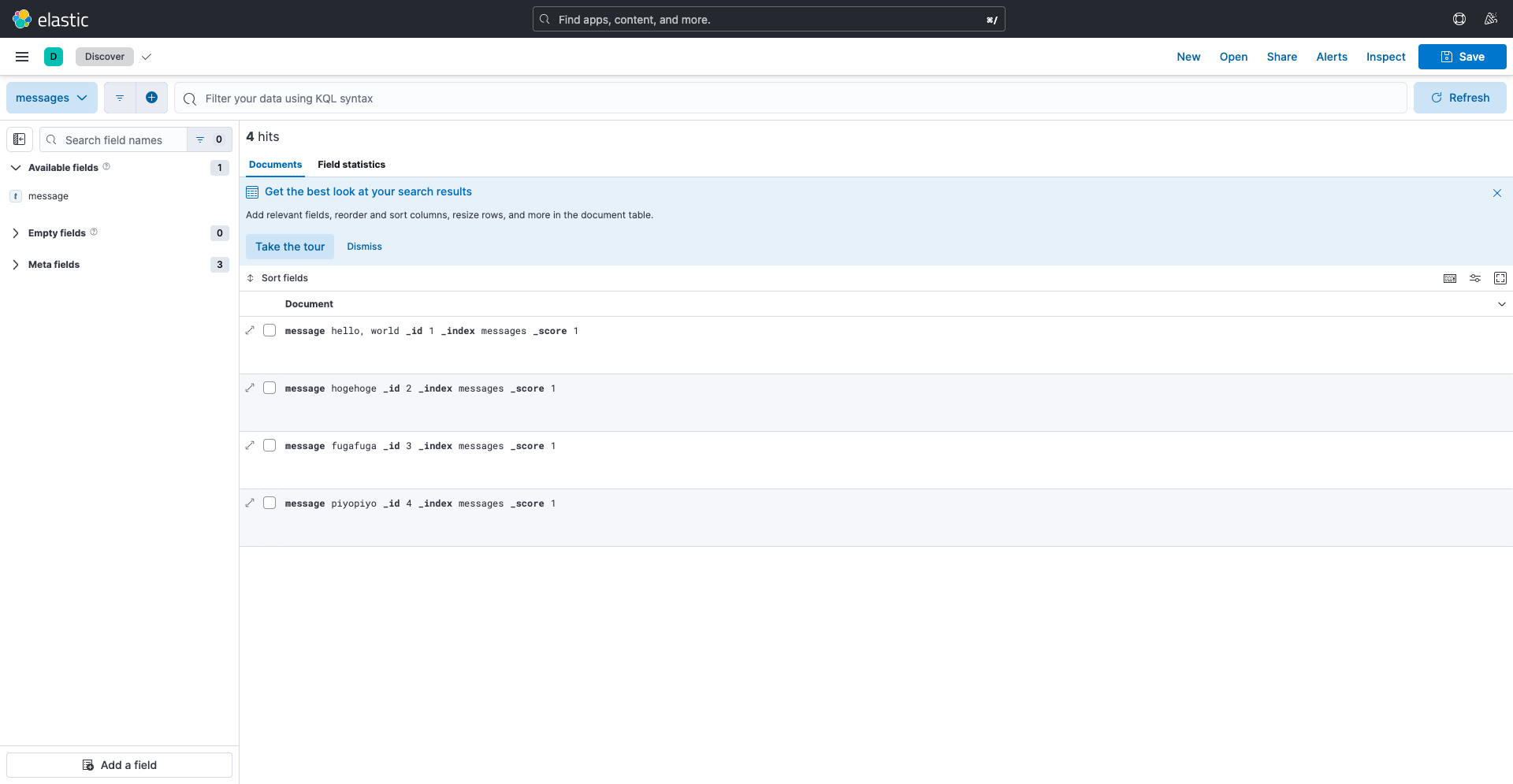Click the 4 hits count text
Image resolution: width=1513 pixels, height=784 pixels.
pyautogui.click(x=262, y=136)
